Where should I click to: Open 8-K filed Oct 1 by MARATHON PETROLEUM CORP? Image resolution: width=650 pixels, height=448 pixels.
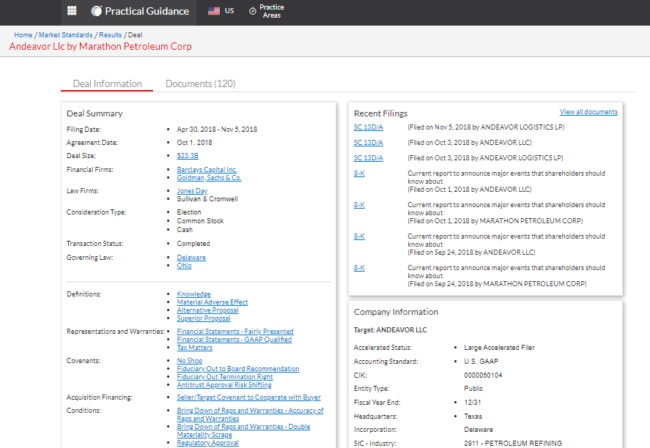(x=359, y=205)
